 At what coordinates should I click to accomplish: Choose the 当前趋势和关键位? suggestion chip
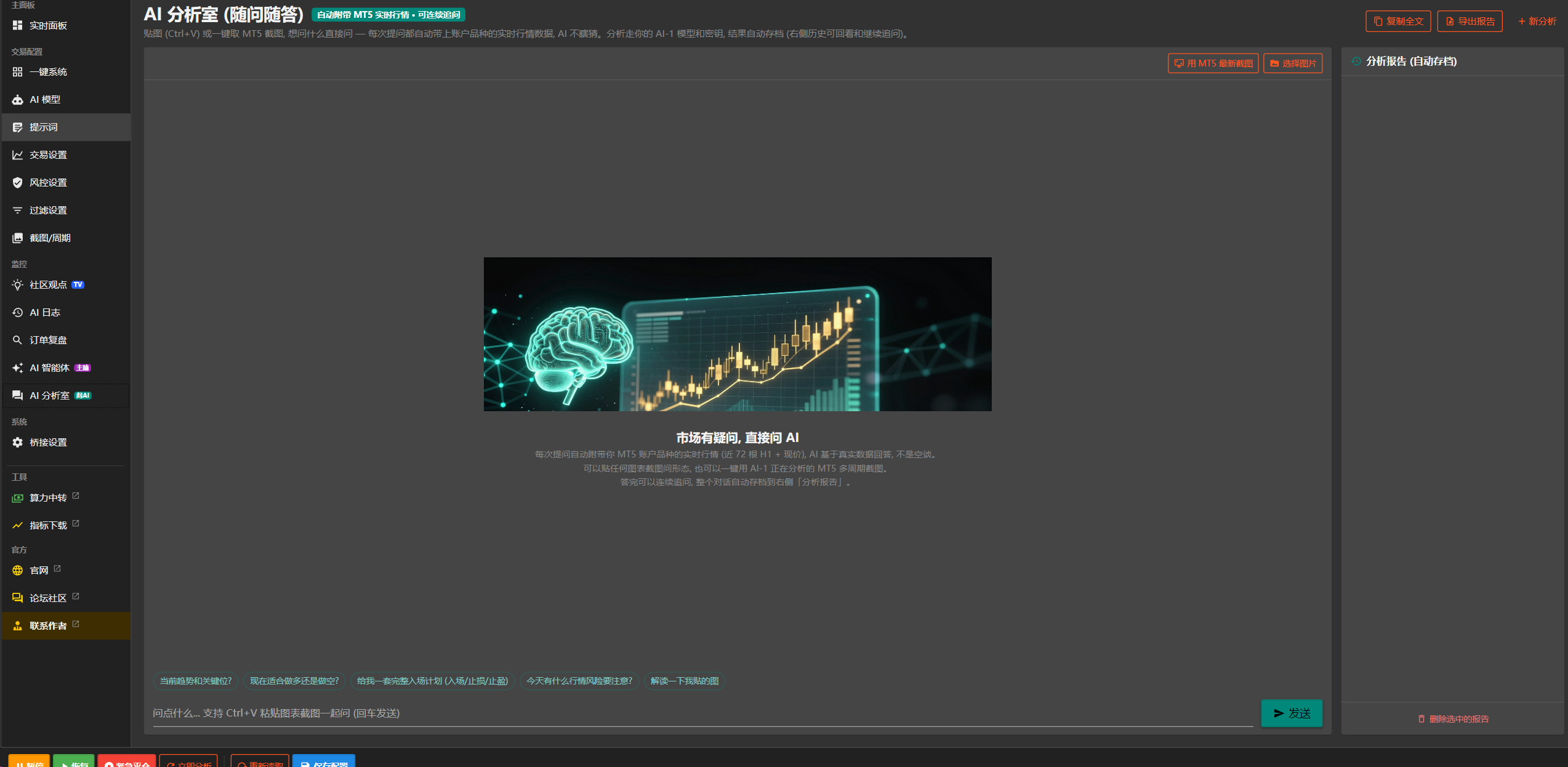click(x=196, y=681)
